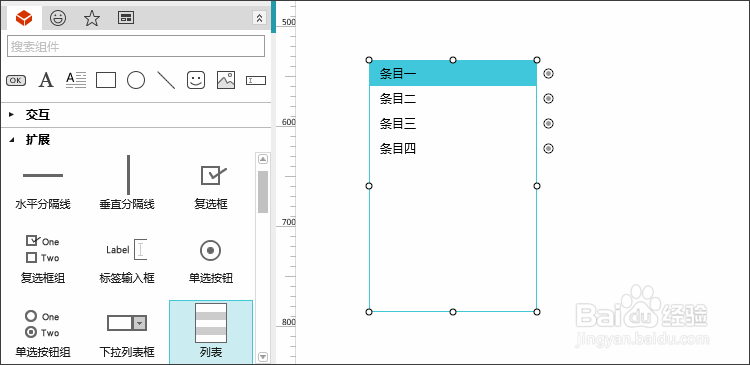750x365 pixels.
Task: Select the text label A tool
Action: click(x=46, y=80)
